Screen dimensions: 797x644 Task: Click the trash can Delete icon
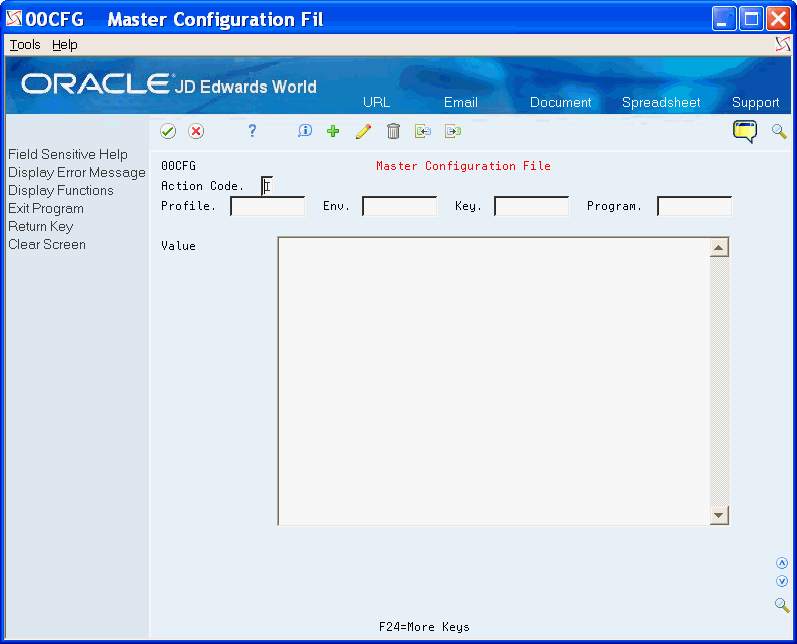(393, 131)
